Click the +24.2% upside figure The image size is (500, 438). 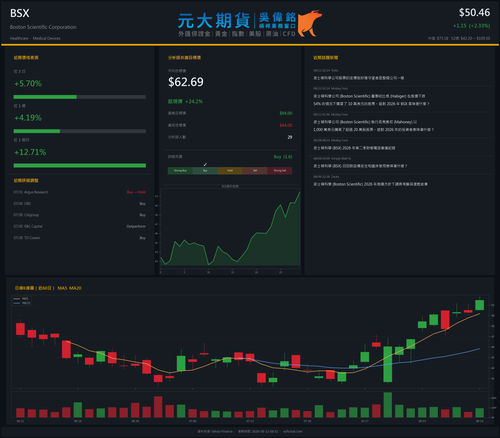pyautogui.click(x=194, y=101)
